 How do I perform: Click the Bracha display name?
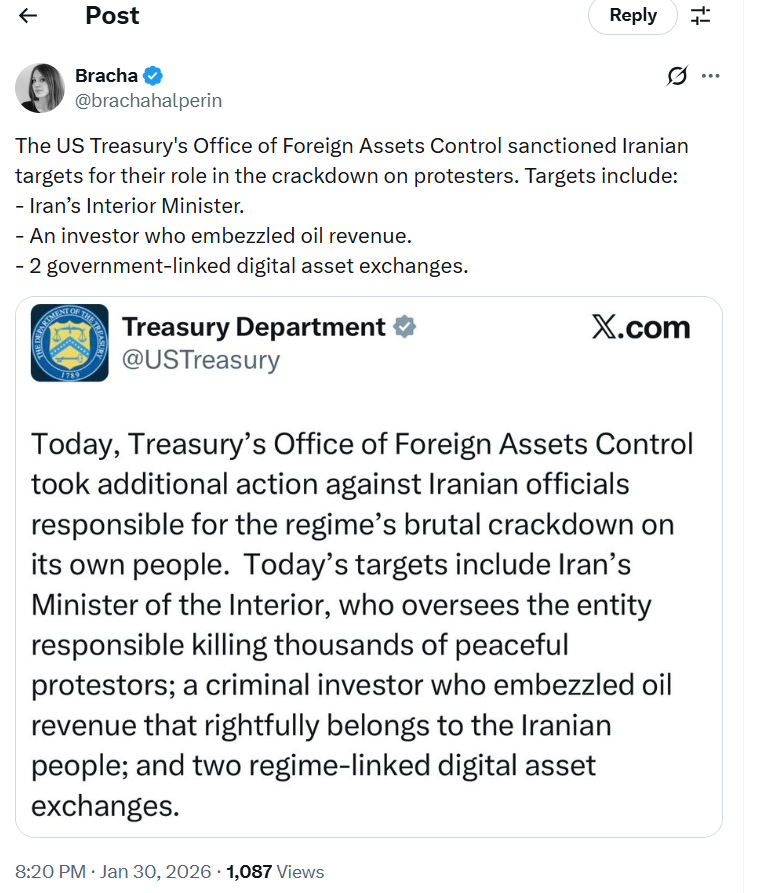pos(106,76)
